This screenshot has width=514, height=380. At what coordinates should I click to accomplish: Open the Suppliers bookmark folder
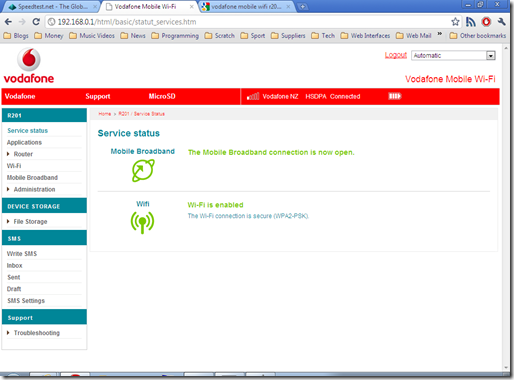point(288,36)
